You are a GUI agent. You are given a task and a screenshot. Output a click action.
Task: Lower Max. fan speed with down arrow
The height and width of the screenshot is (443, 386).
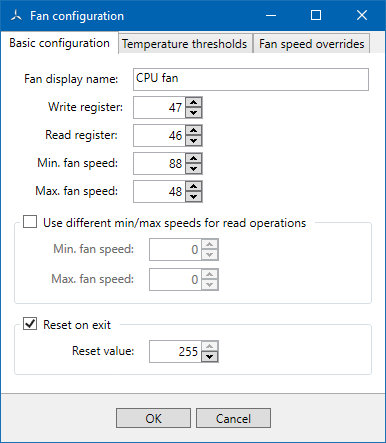pyautogui.click(x=194, y=197)
